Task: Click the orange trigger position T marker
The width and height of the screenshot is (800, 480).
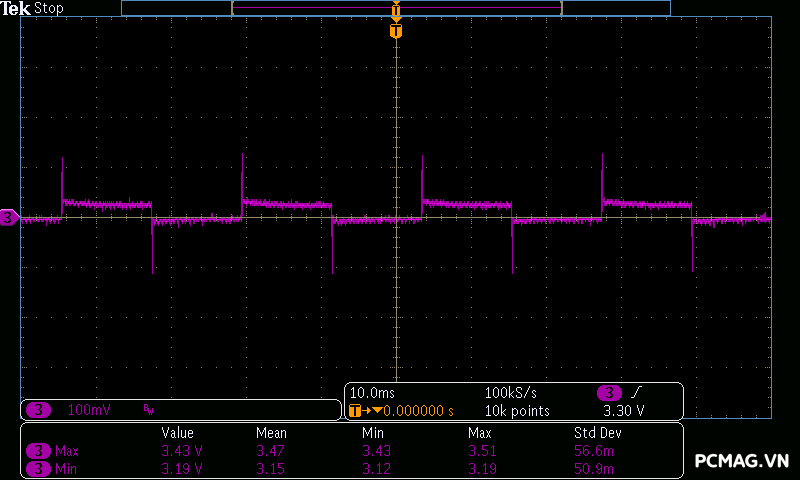Action: pyautogui.click(x=396, y=31)
